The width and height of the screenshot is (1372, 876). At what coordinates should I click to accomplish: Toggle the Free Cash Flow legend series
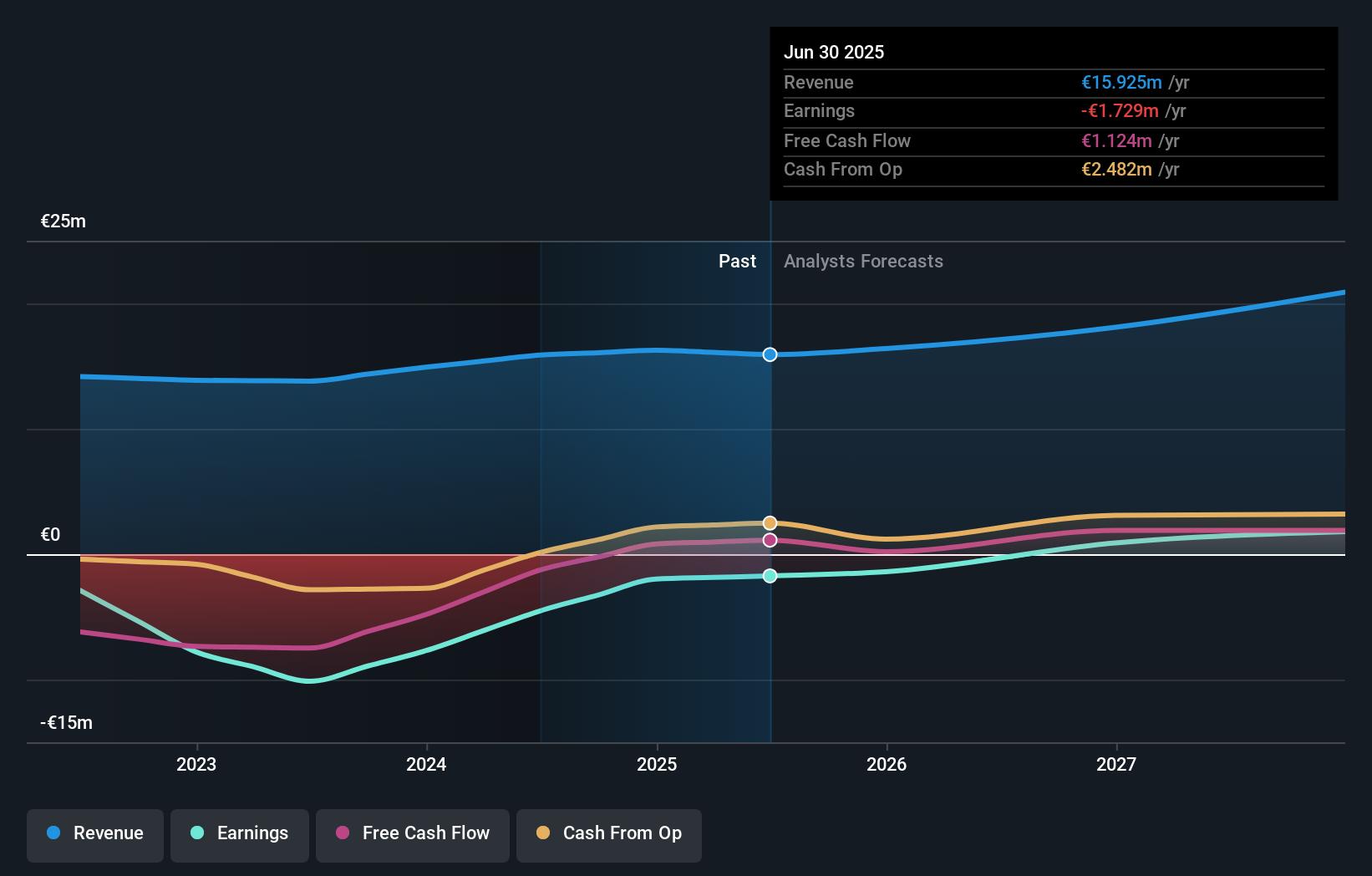click(x=413, y=835)
